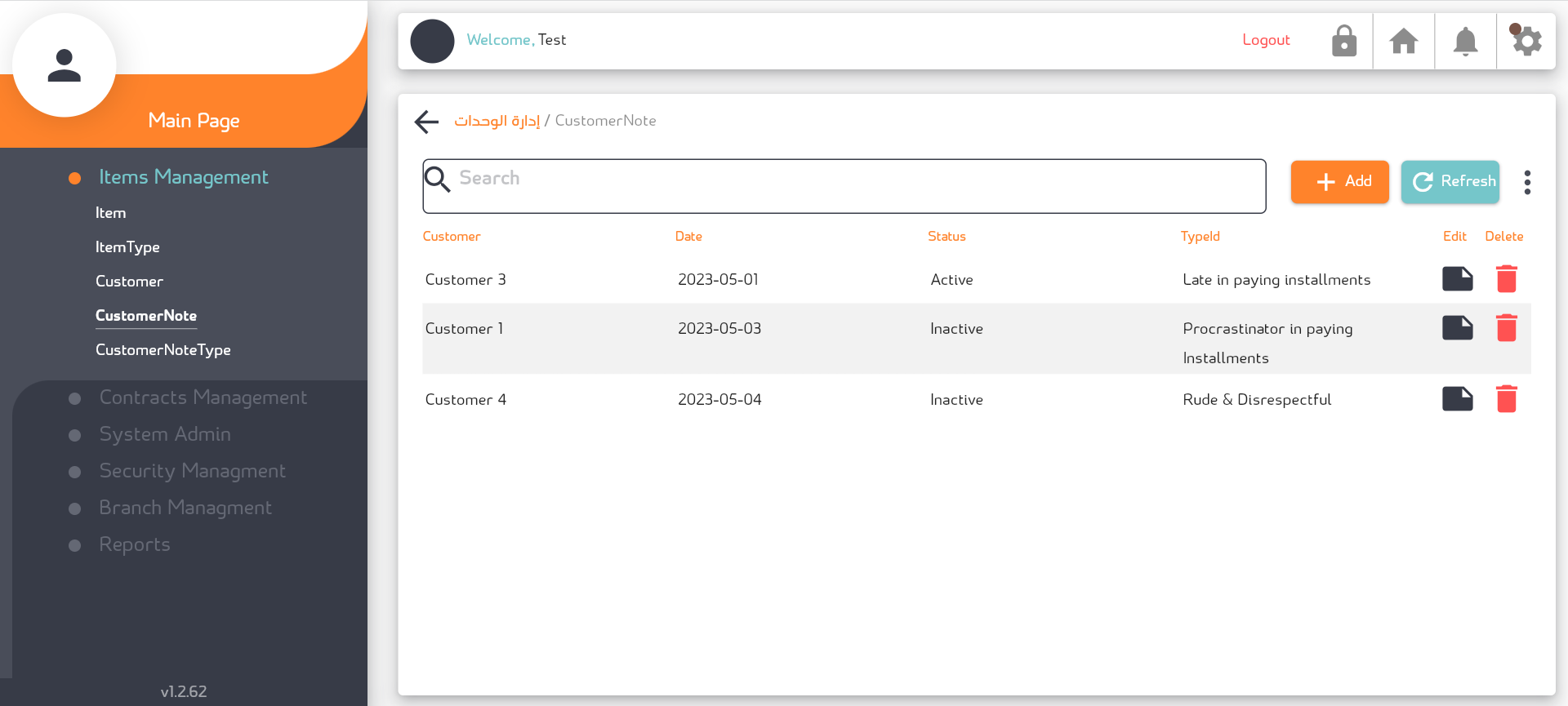Expand the System Admin section
Image resolution: width=1568 pixels, height=706 pixels.
(165, 434)
